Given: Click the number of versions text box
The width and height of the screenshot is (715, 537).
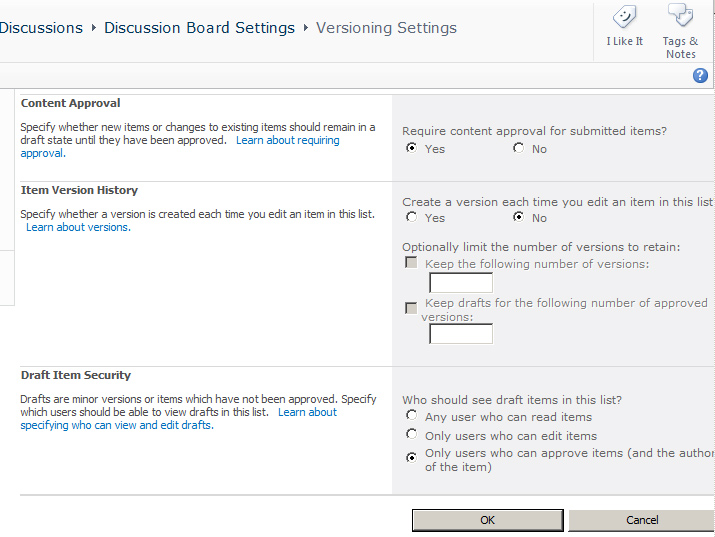Looking at the screenshot, I should (x=460, y=283).
